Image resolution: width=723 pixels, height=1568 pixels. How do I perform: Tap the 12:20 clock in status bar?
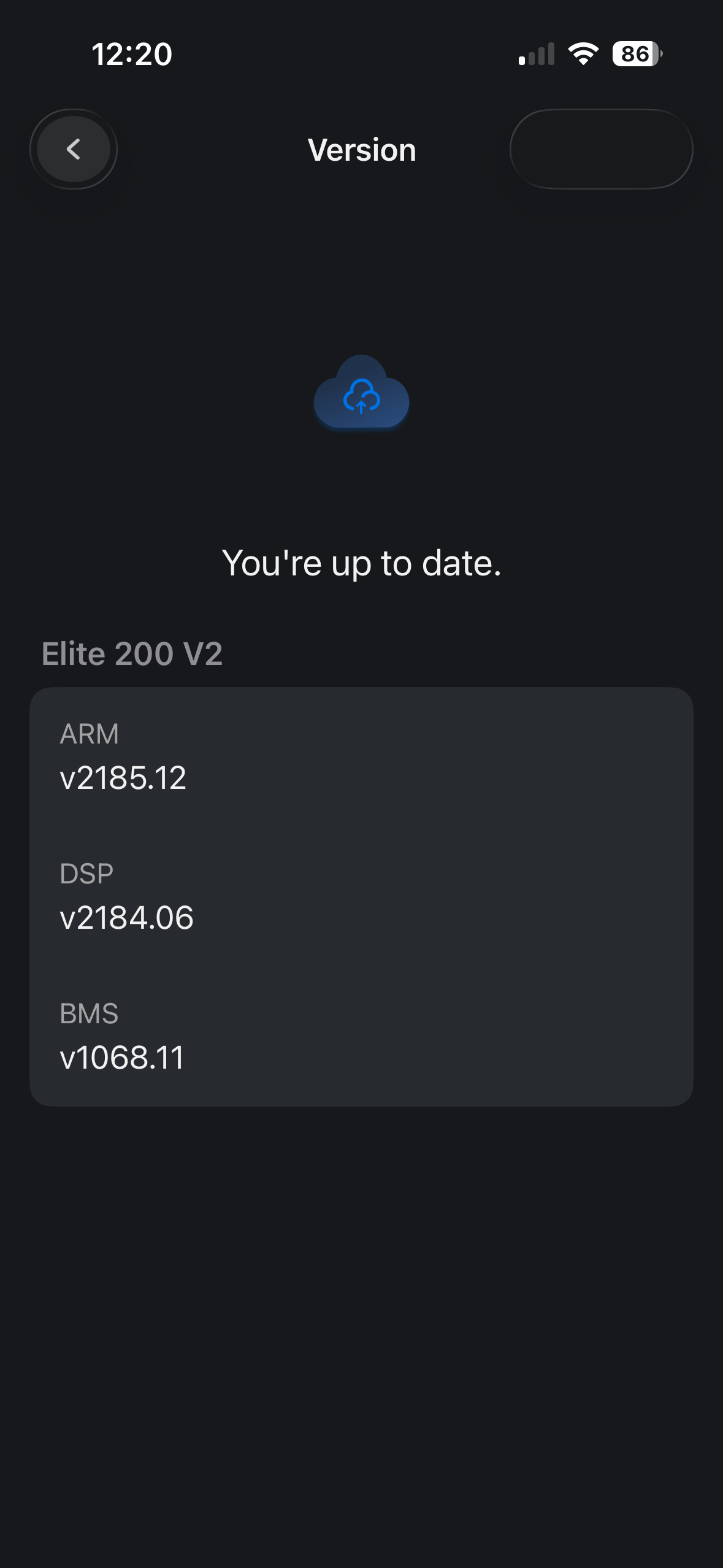(x=132, y=54)
